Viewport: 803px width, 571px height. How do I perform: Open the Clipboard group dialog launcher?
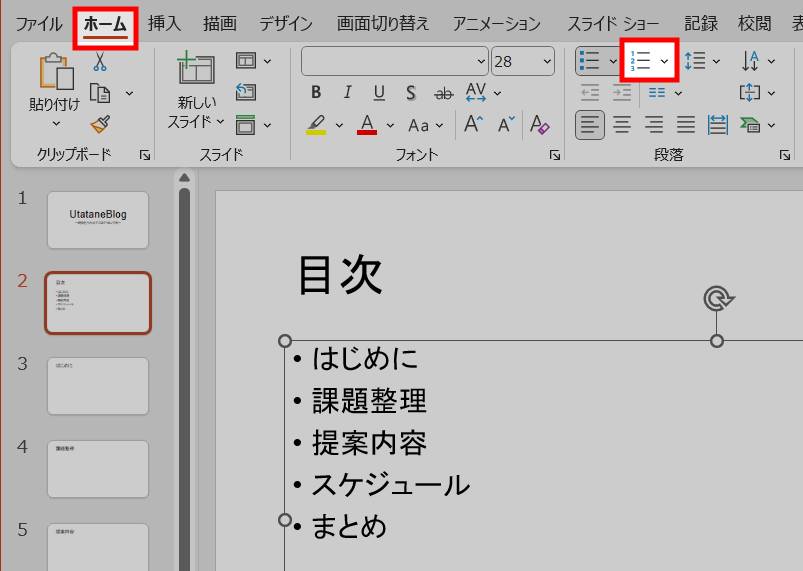(145, 155)
